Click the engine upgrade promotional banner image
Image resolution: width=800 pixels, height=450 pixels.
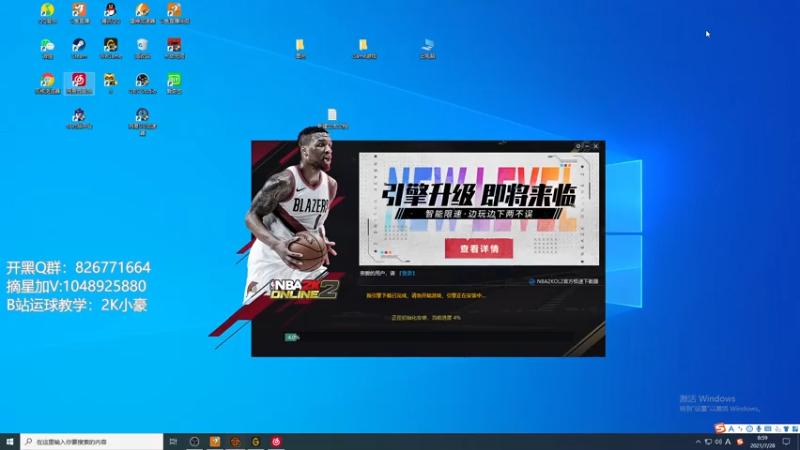[x=479, y=208]
